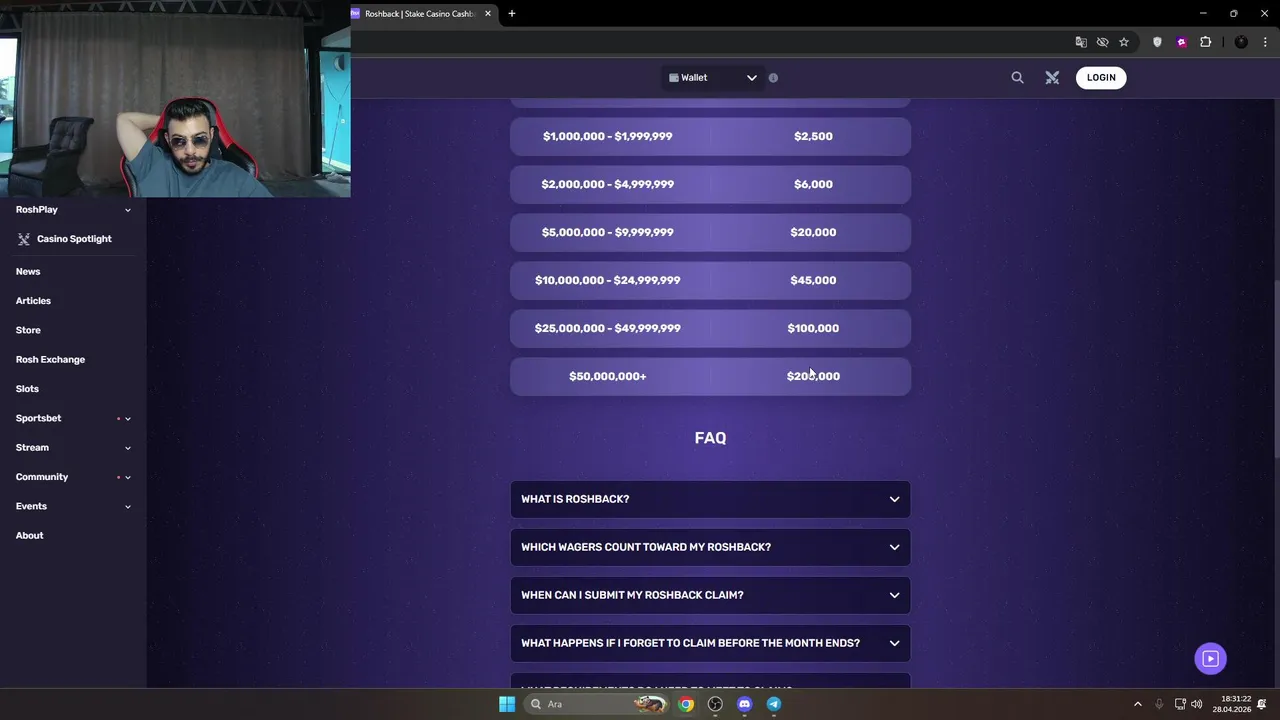Image resolution: width=1280 pixels, height=720 pixels.
Task: Click the '$1,000,000 - $1,999,999' wager range
Action: click(608, 136)
